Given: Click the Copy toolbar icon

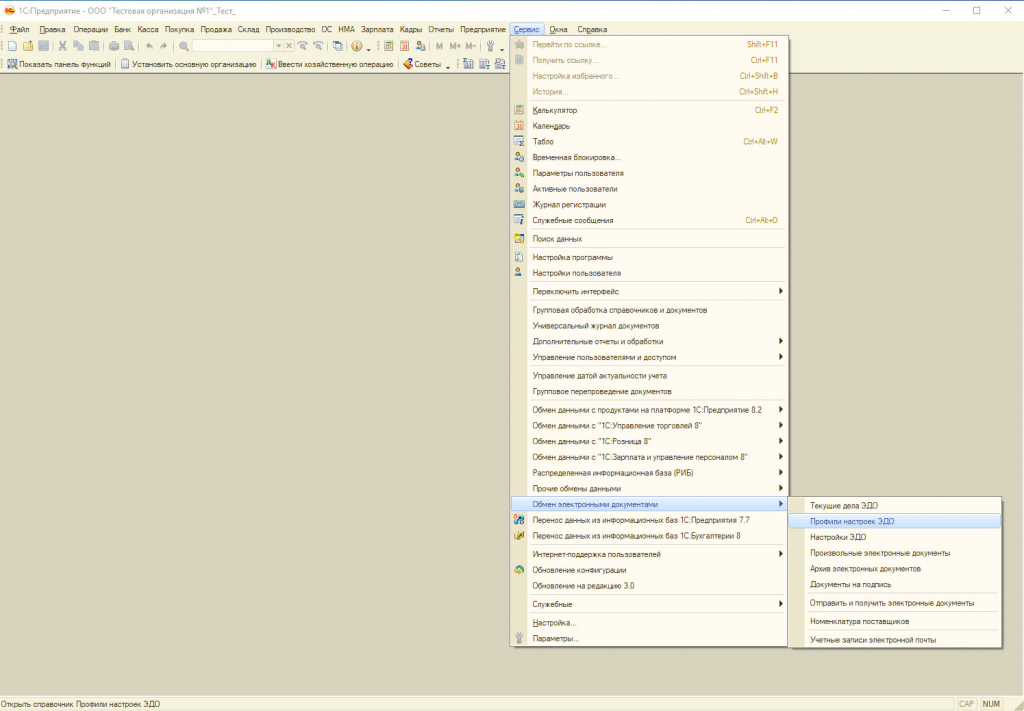Looking at the screenshot, I should point(78,46).
